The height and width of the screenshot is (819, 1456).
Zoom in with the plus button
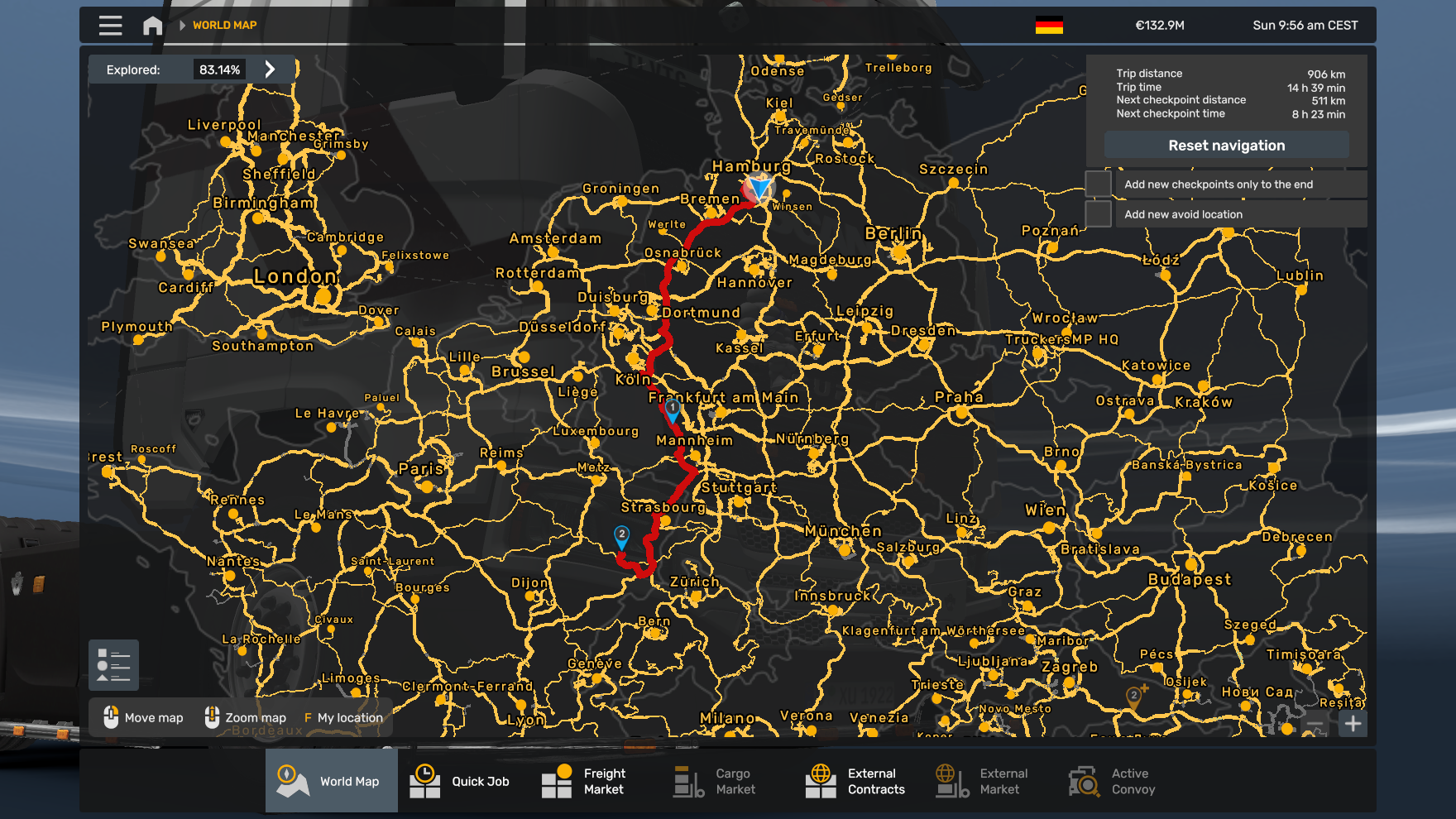tap(1353, 724)
